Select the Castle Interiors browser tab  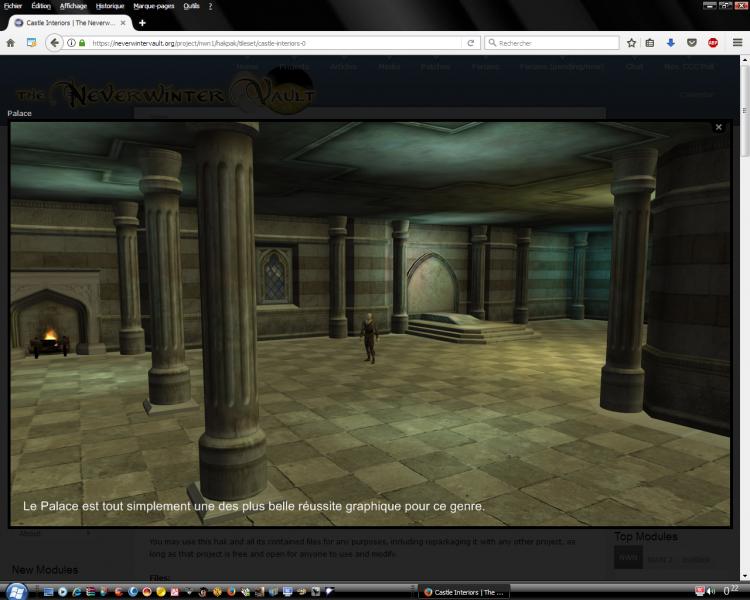pos(69,22)
